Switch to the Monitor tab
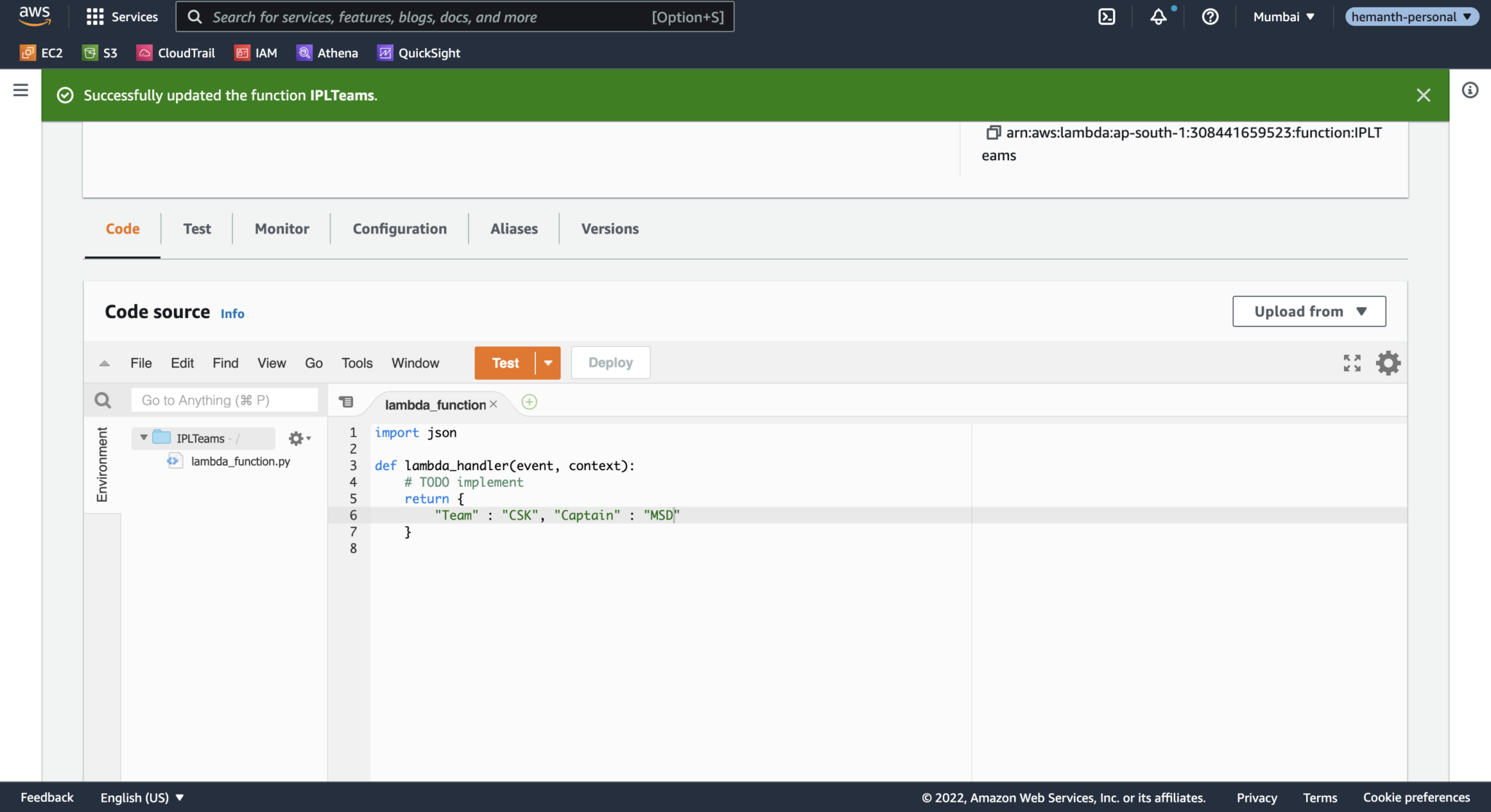The image size is (1491, 812). coord(280,228)
